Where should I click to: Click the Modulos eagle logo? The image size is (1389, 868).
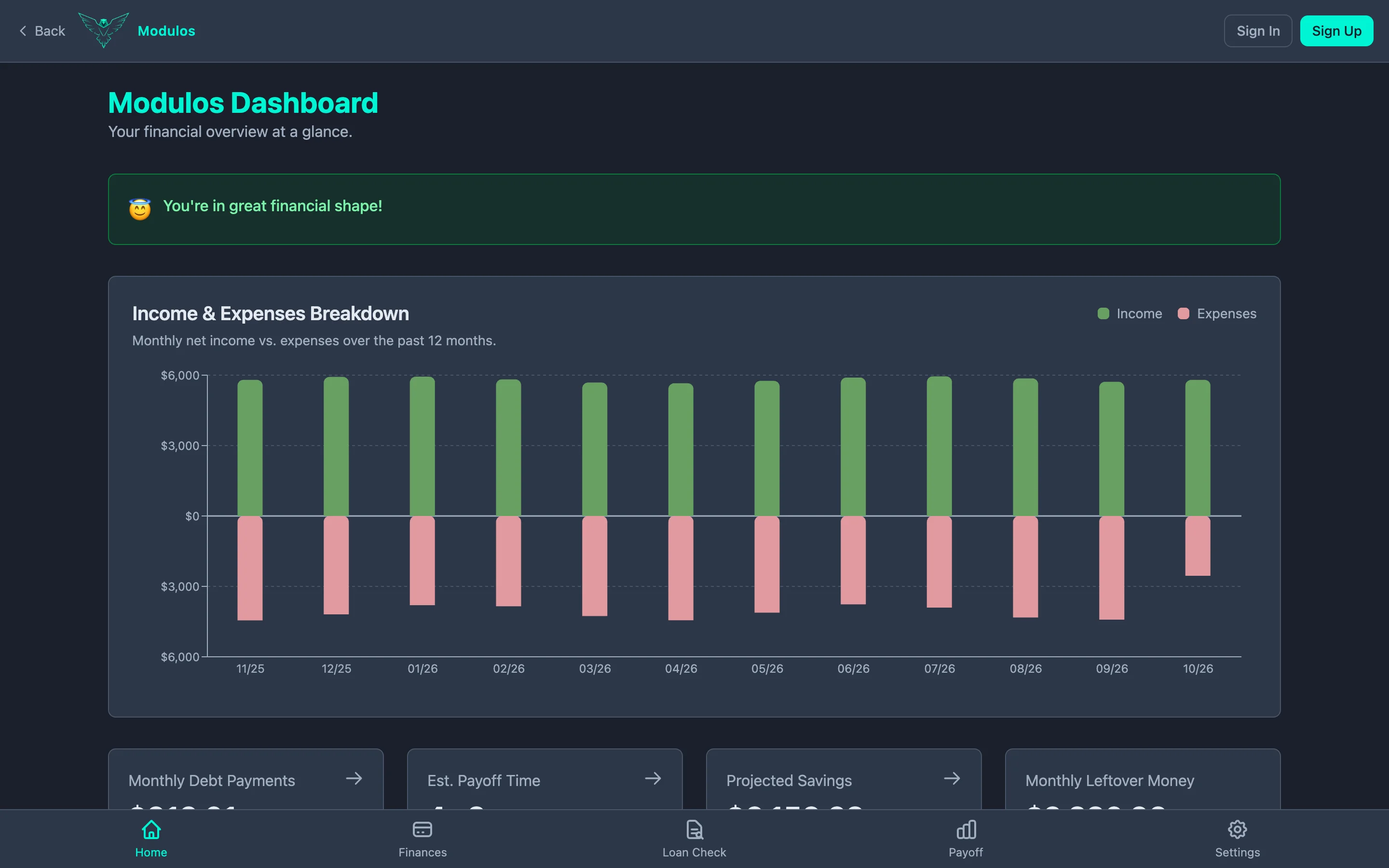[x=104, y=30]
